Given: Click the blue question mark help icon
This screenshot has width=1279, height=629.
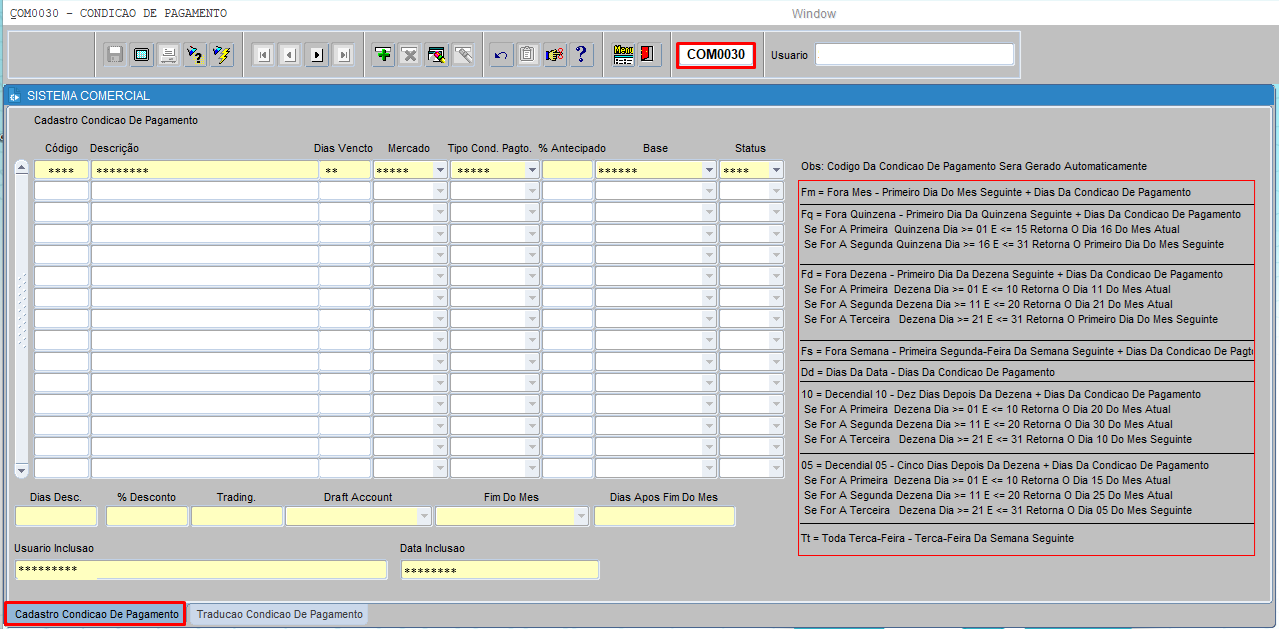Looking at the screenshot, I should 581,55.
